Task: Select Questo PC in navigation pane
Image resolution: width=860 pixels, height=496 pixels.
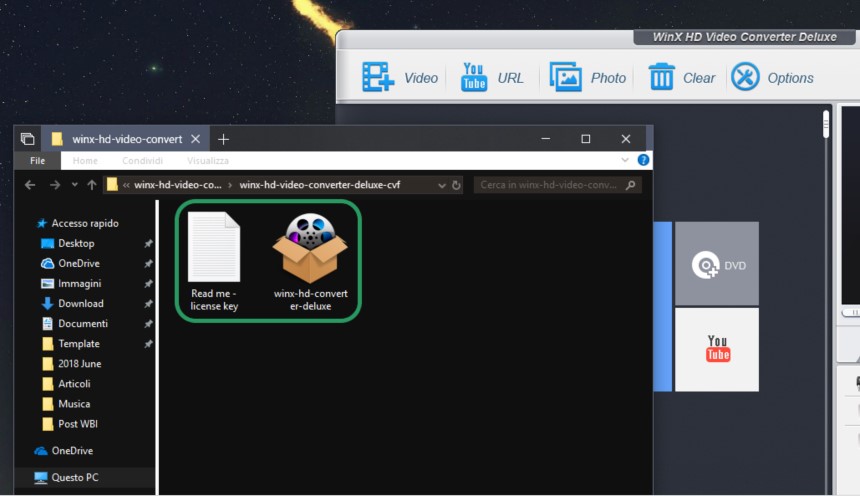Action: (x=75, y=477)
